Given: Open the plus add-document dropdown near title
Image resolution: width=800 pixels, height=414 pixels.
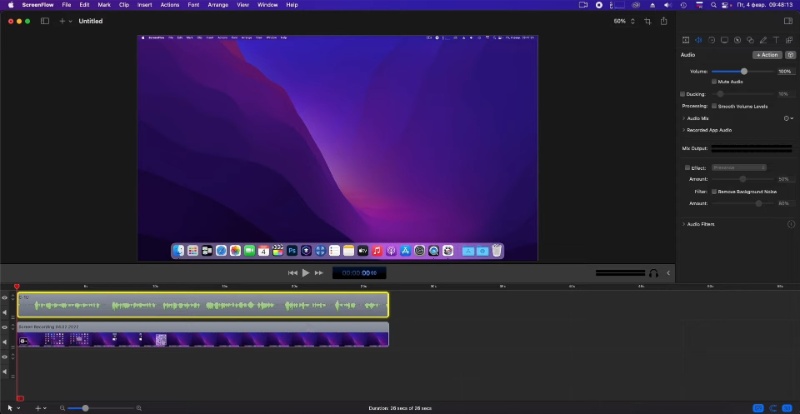Looking at the screenshot, I should coord(66,21).
